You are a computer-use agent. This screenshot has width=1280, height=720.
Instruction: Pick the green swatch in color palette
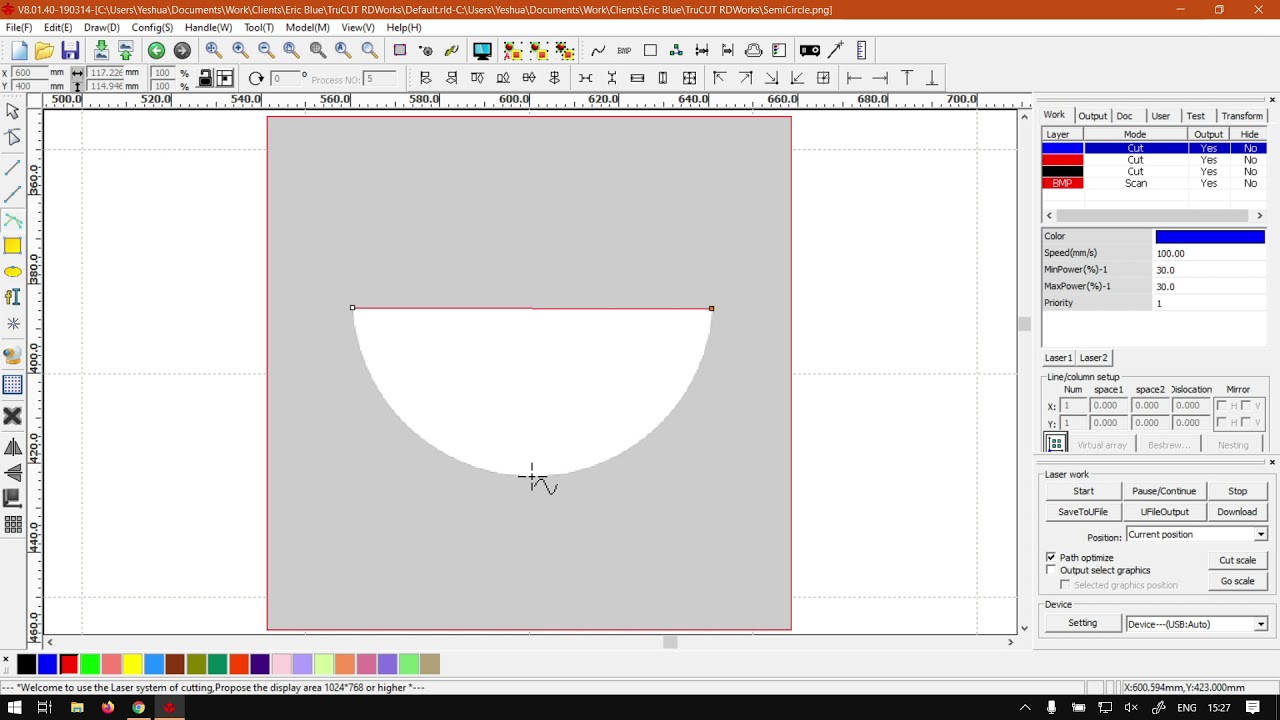point(90,664)
